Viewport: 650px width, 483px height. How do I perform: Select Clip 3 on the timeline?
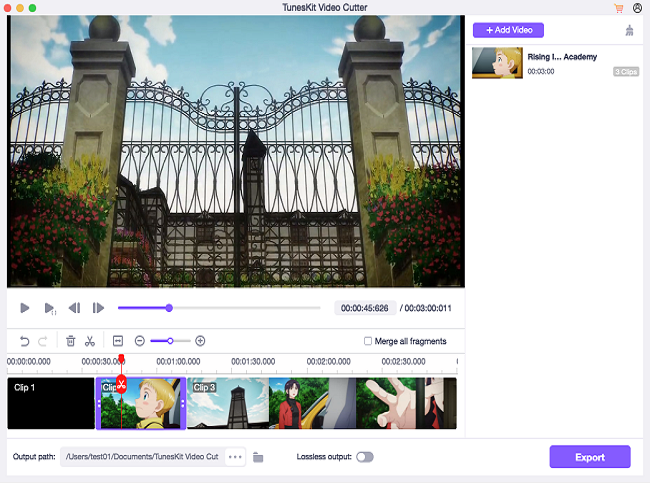pos(322,403)
